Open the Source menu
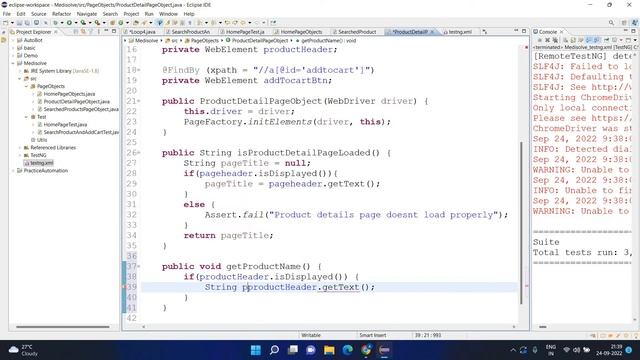 [39, 14]
